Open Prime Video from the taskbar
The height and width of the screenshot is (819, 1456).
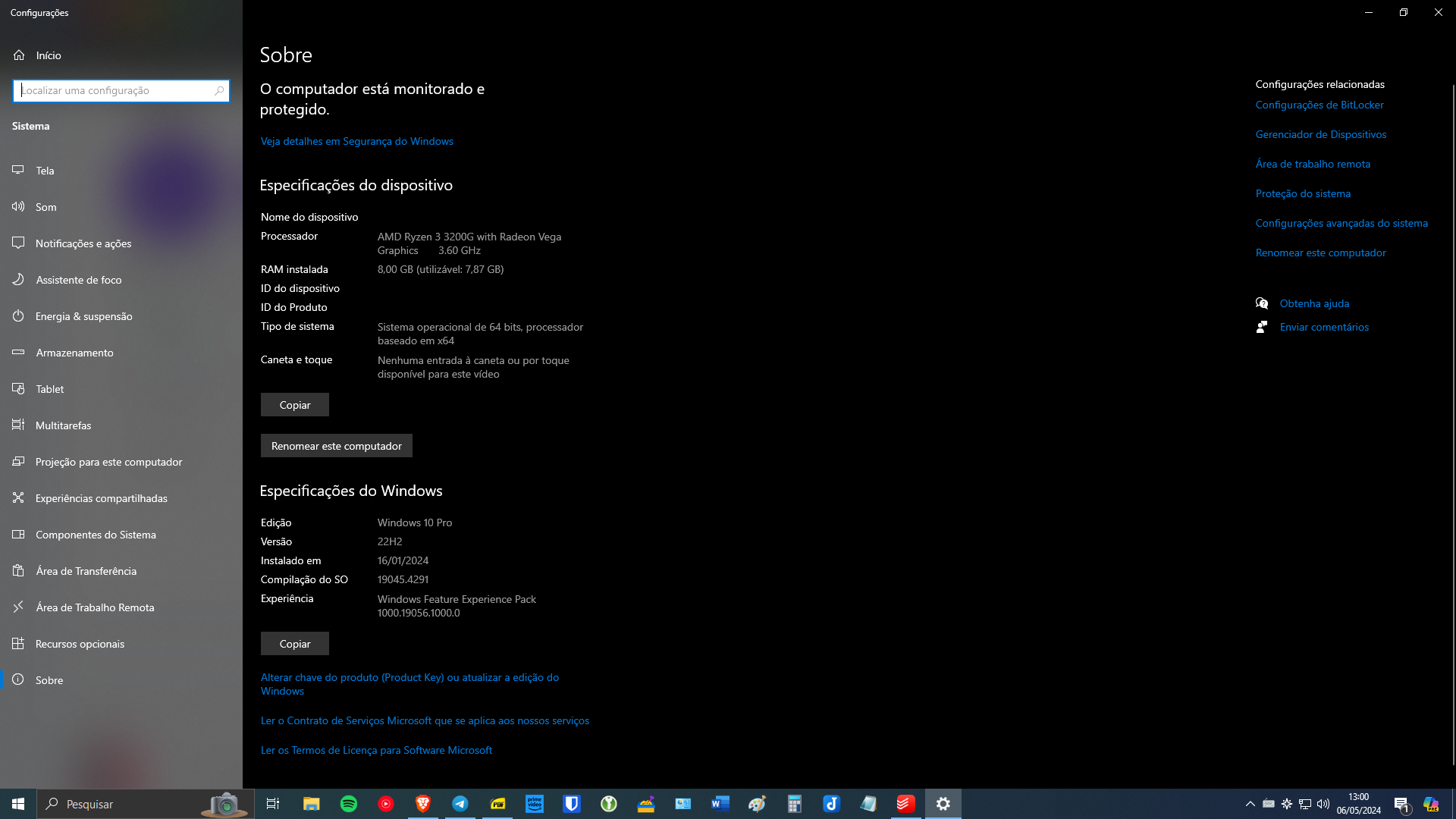click(535, 804)
